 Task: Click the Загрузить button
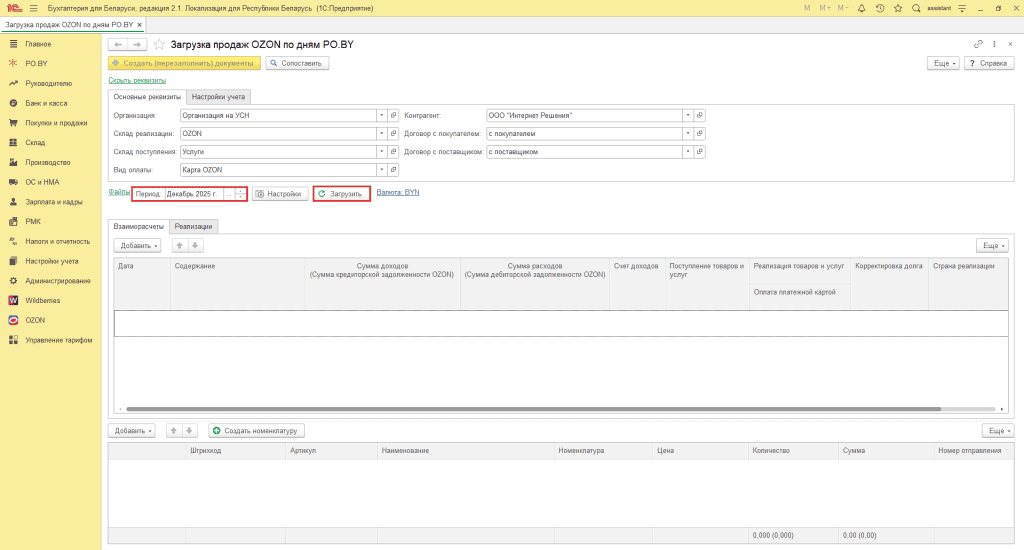tap(341, 194)
